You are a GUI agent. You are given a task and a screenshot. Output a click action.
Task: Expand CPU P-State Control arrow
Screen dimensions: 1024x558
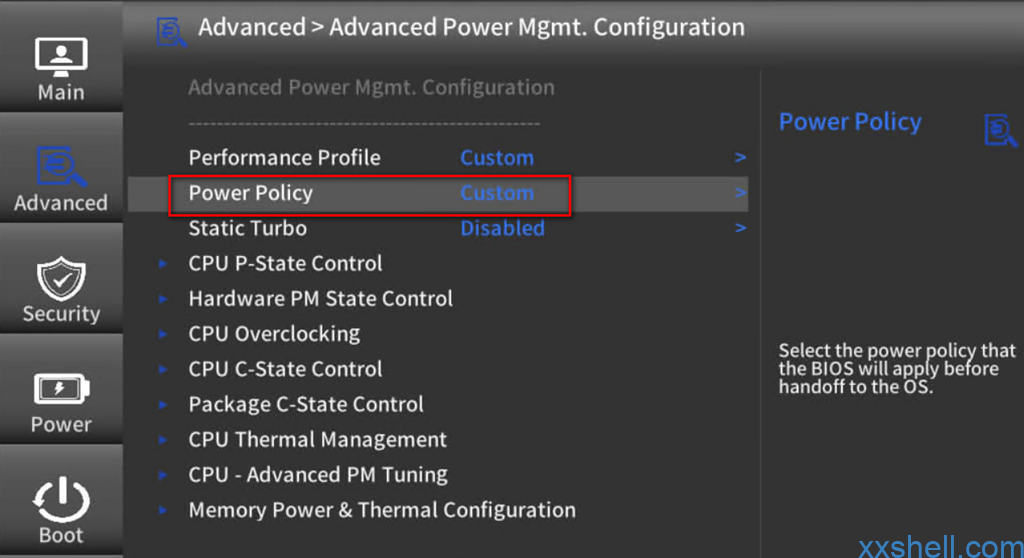tap(163, 263)
